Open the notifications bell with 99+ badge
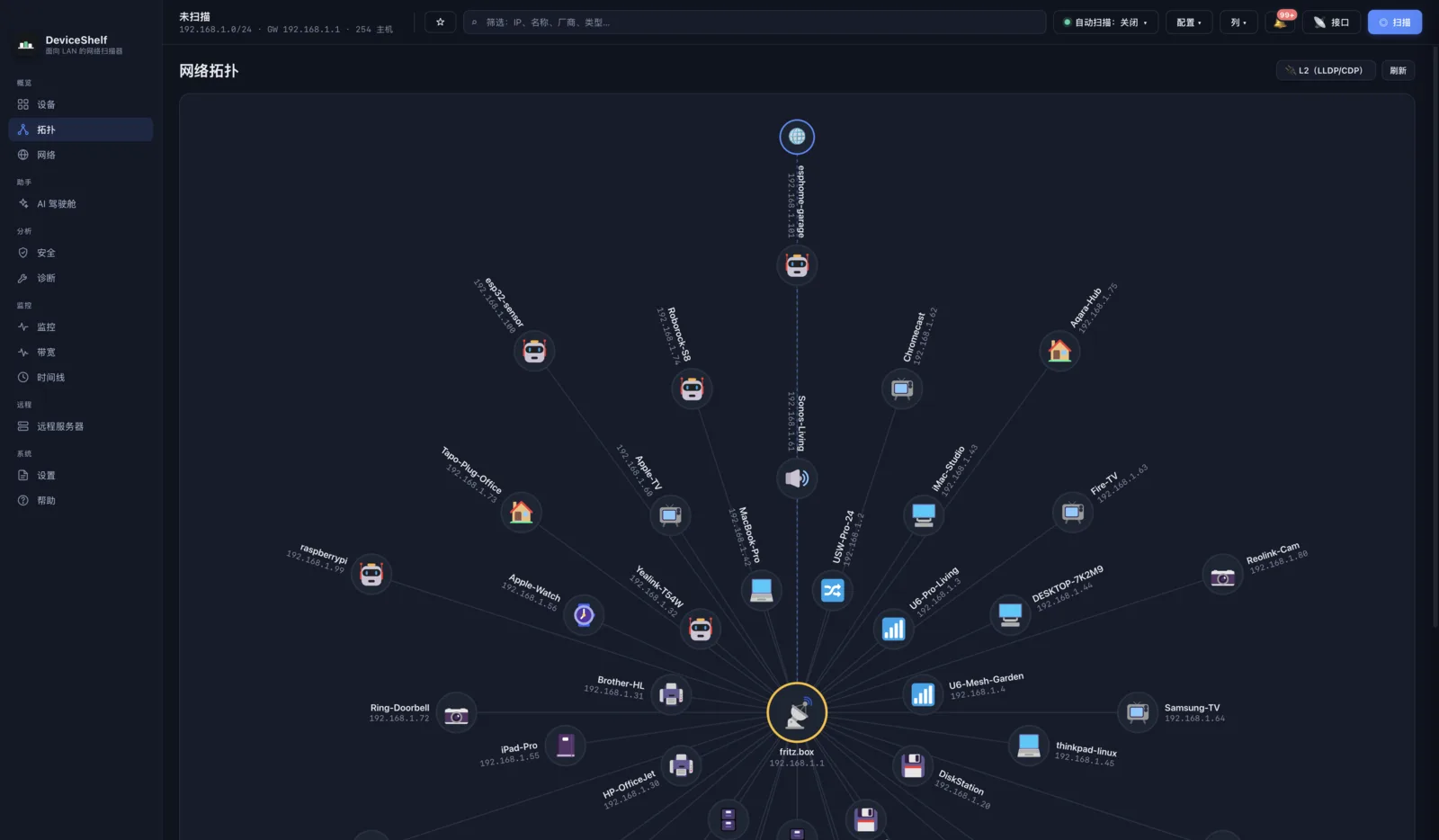Screen dimensions: 1439x840 coord(1281,22)
